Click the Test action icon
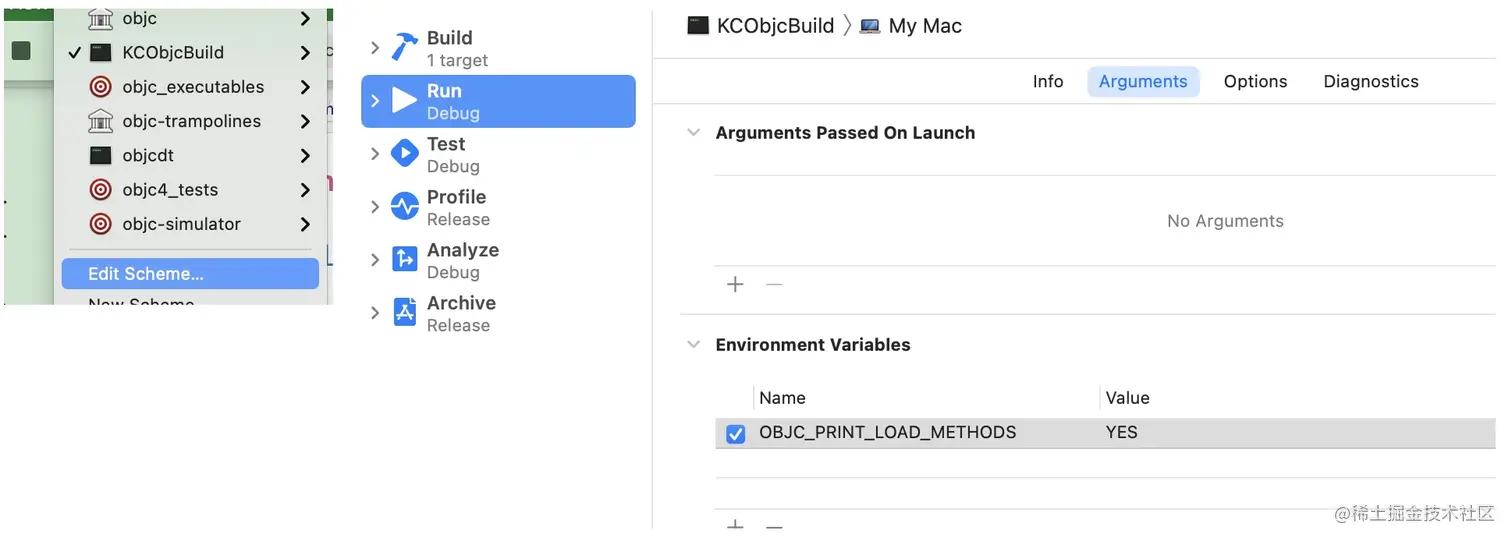 pyautogui.click(x=404, y=154)
